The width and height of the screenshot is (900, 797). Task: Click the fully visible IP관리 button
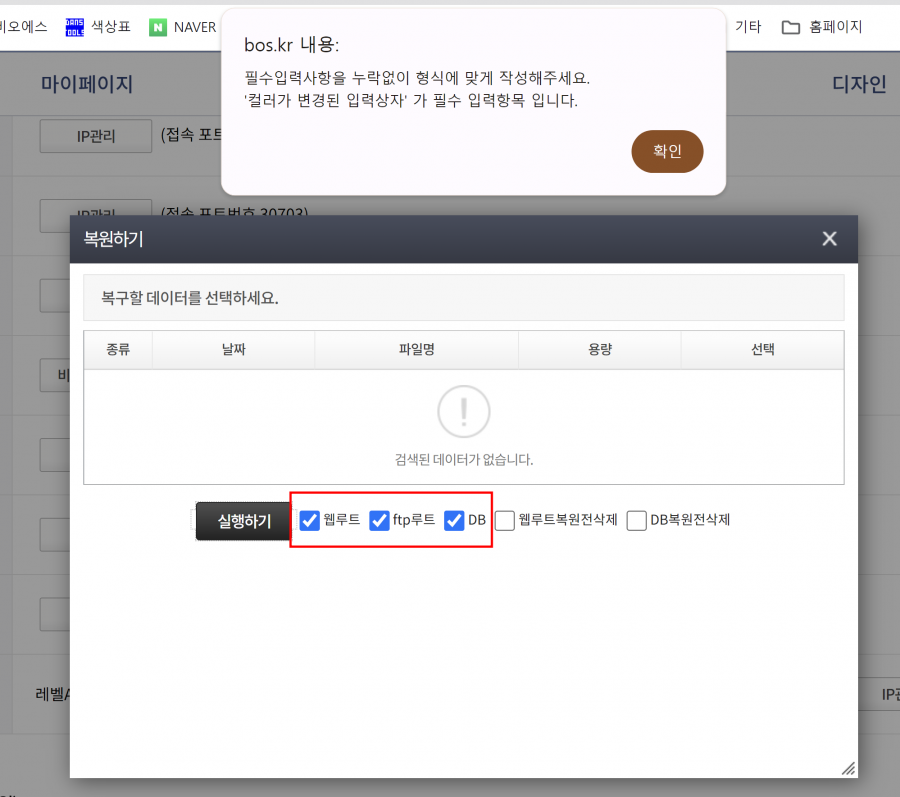pyautogui.click(x=96, y=137)
